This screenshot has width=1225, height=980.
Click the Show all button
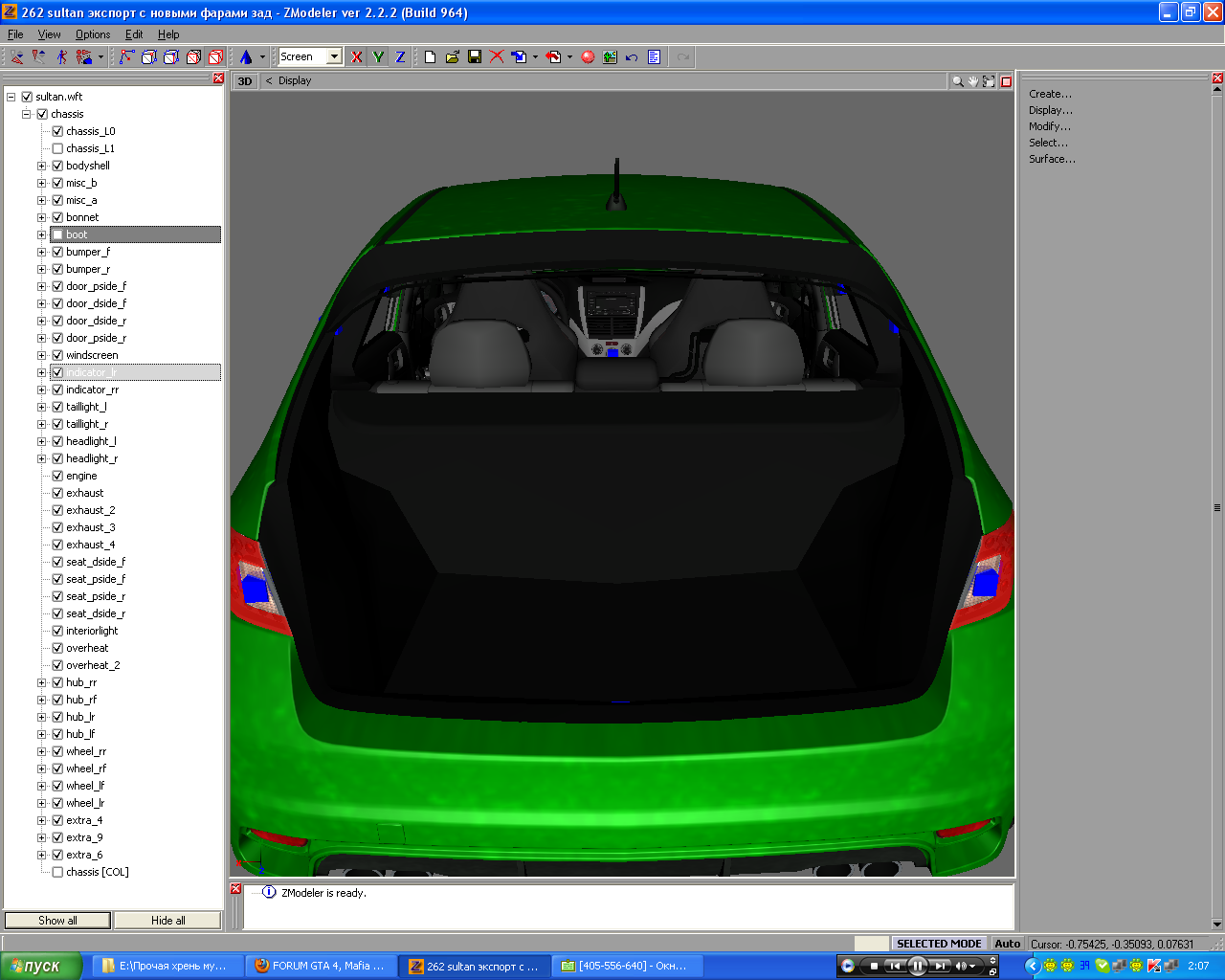point(57,921)
